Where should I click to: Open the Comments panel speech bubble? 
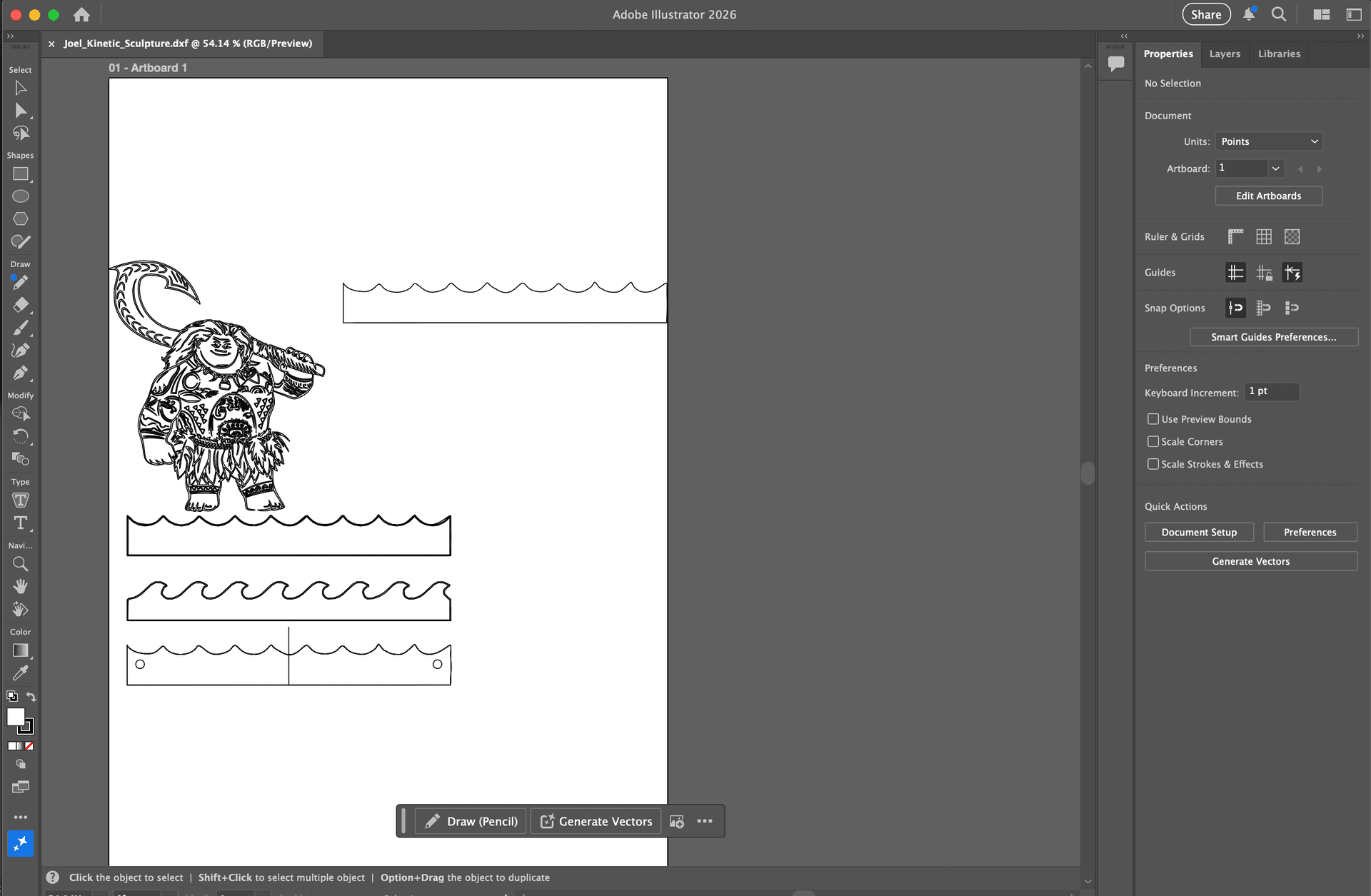point(1116,64)
